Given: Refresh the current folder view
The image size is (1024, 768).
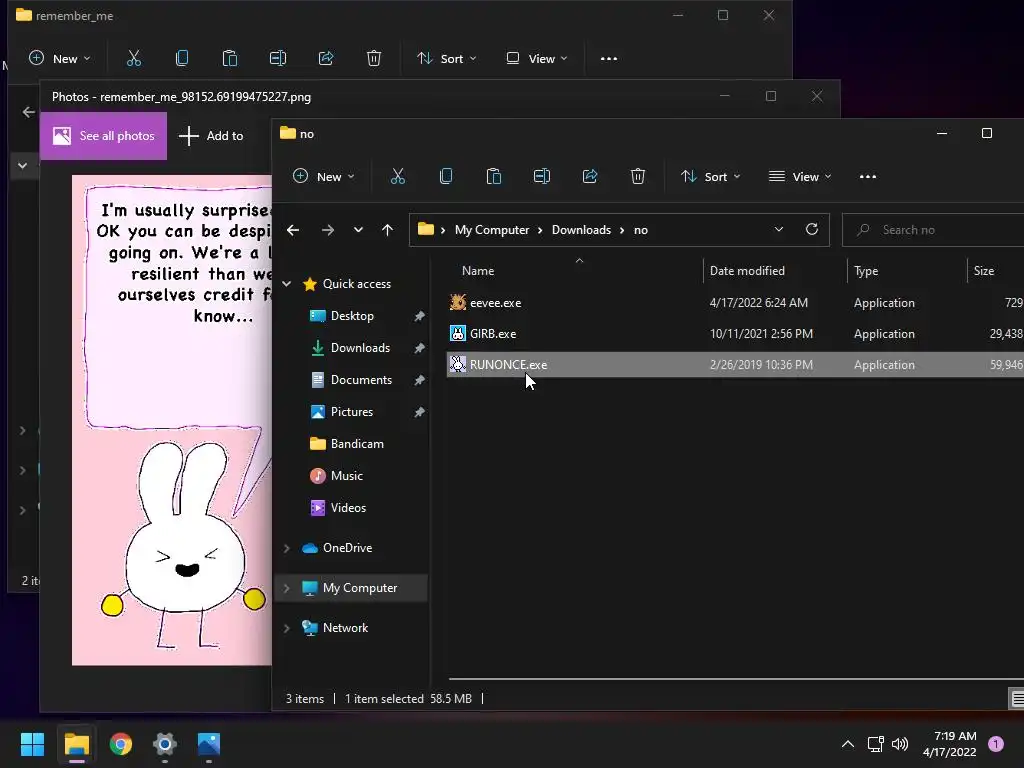Looking at the screenshot, I should pos(812,230).
